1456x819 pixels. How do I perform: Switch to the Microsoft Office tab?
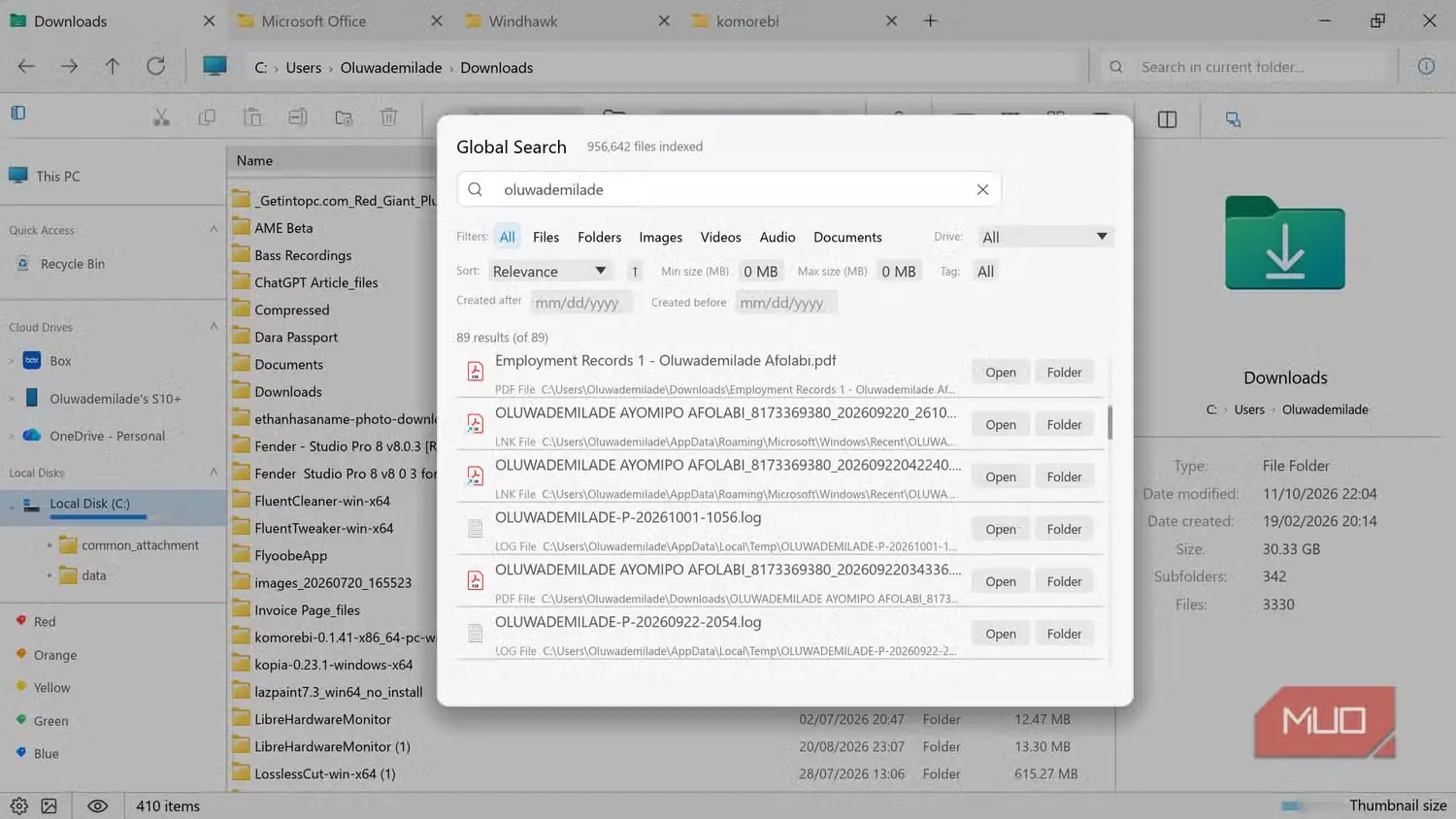[x=314, y=20]
